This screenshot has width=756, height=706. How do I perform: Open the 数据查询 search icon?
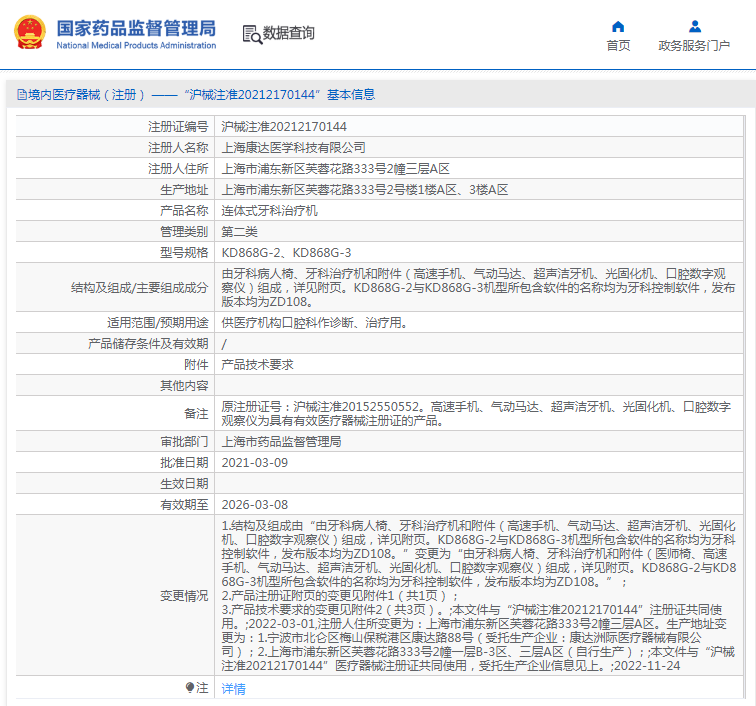[x=252, y=34]
